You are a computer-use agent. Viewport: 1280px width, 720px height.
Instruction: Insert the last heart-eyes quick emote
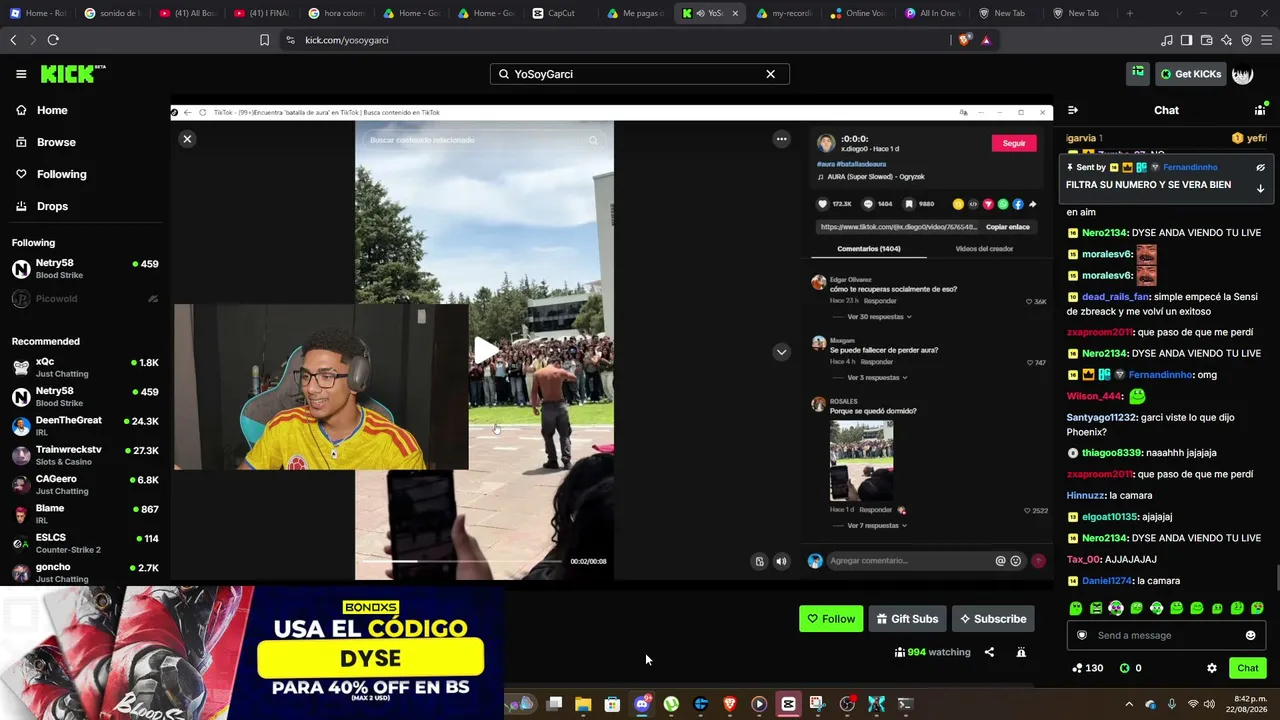coord(1257,608)
